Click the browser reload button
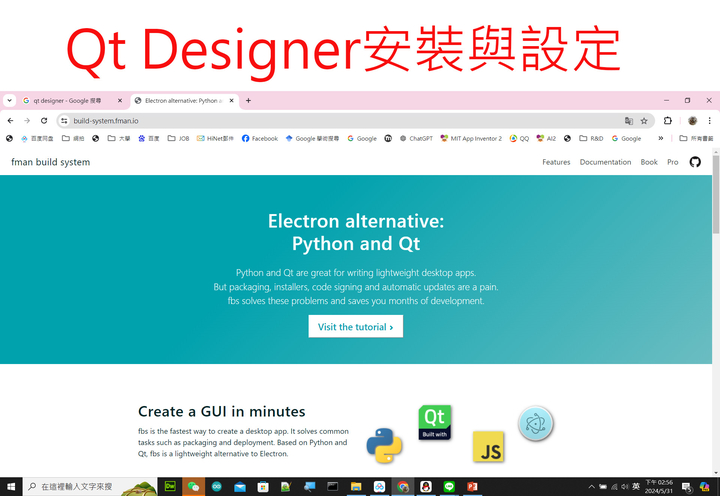The height and width of the screenshot is (496, 720). click(x=44, y=121)
